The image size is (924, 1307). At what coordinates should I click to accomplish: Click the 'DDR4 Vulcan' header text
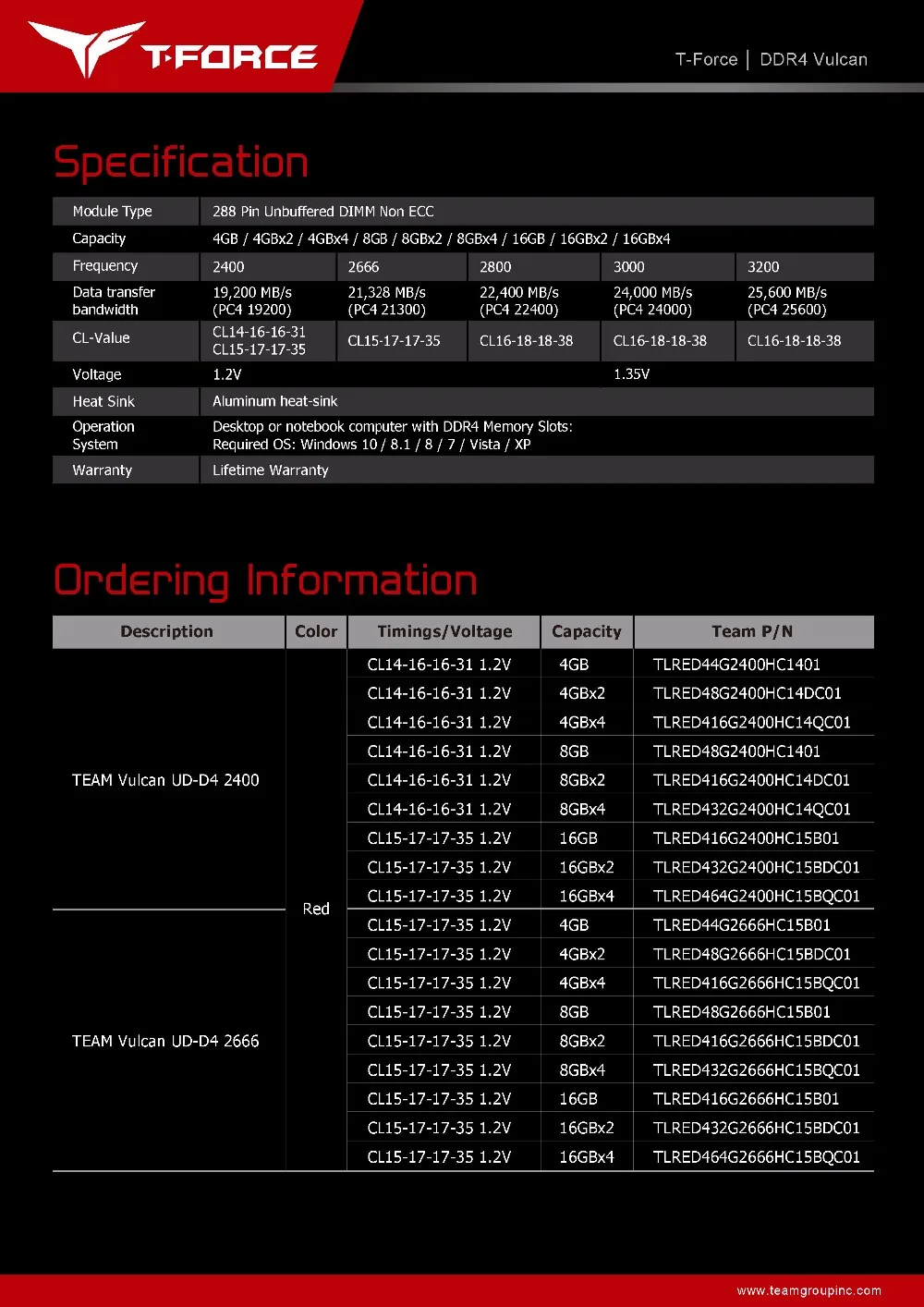click(x=813, y=59)
